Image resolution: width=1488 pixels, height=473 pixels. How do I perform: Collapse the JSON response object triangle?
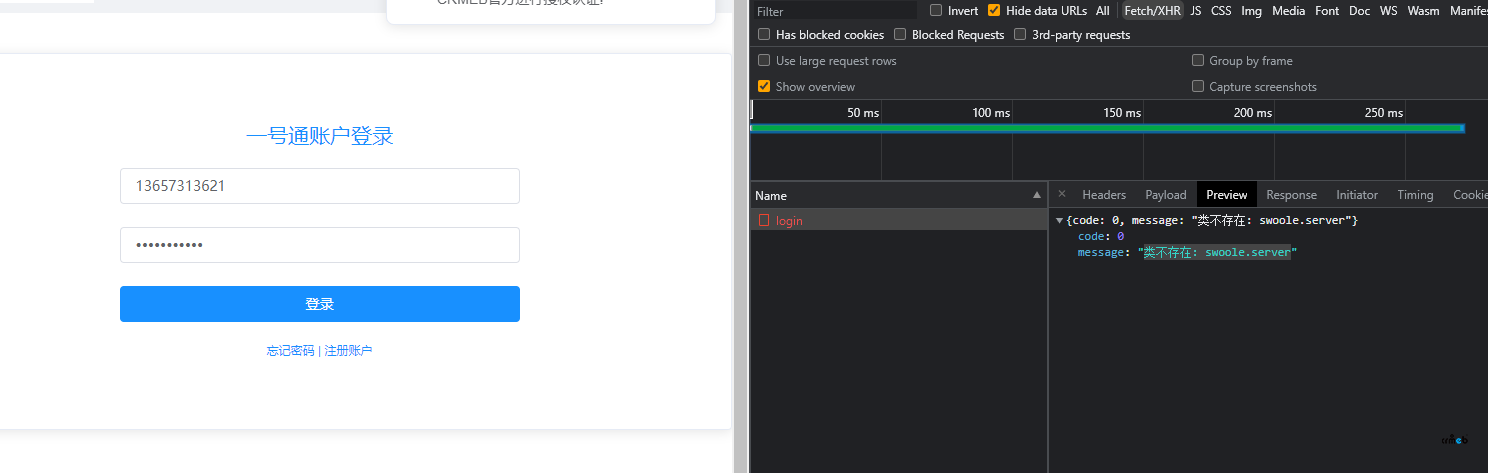point(1059,220)
